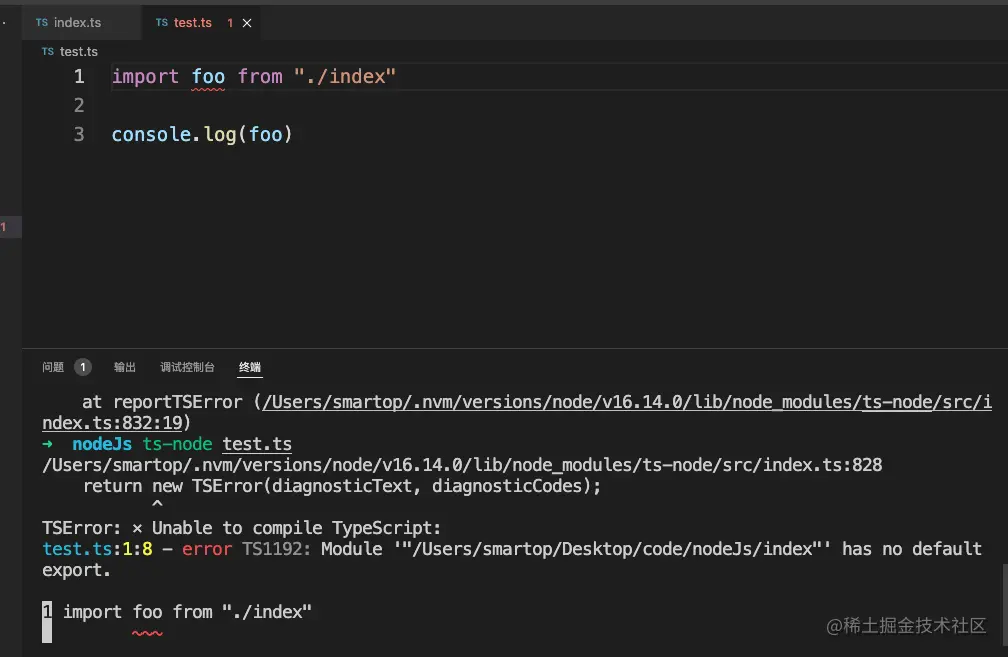This screenshot has height=657, width=1008.
Task: Click the TS icon on test.ts tab
Action: coord(162,22)
